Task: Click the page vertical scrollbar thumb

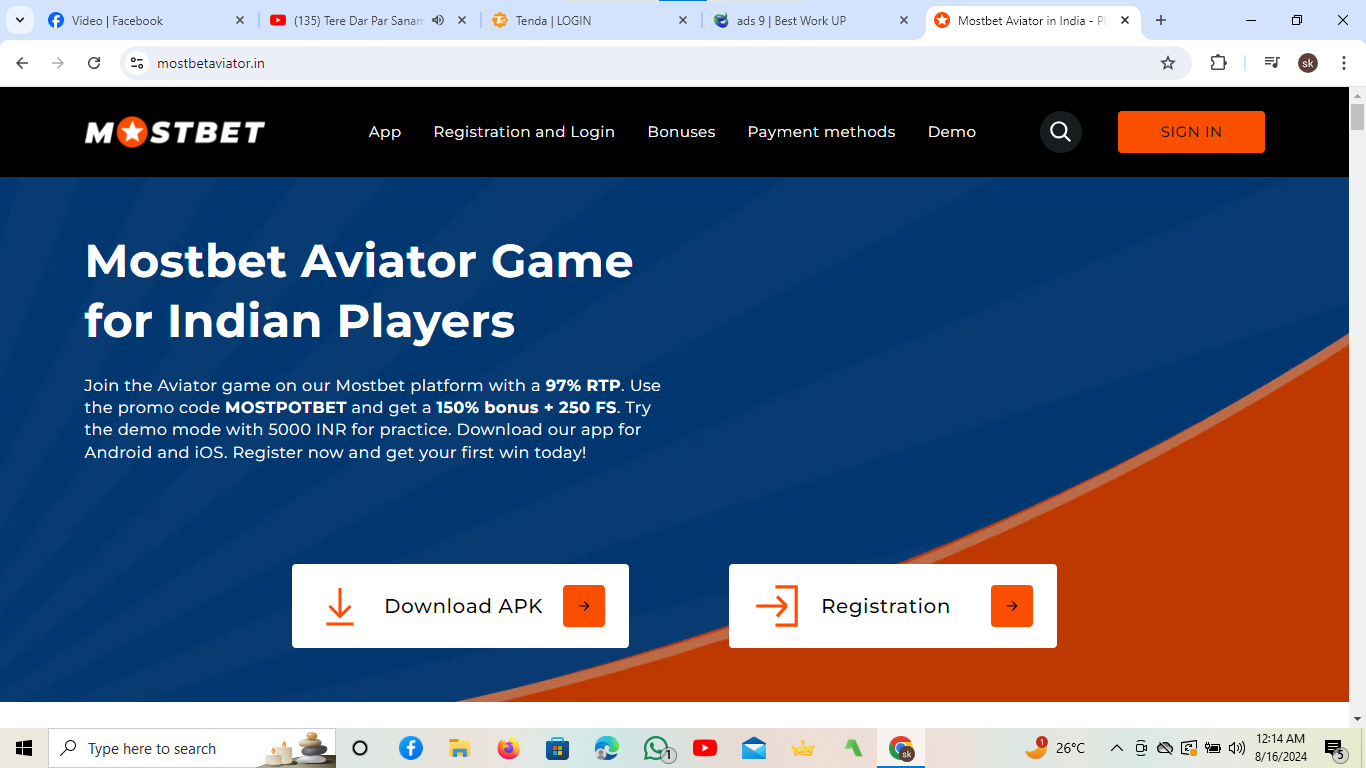Action: coord(1357,116)
